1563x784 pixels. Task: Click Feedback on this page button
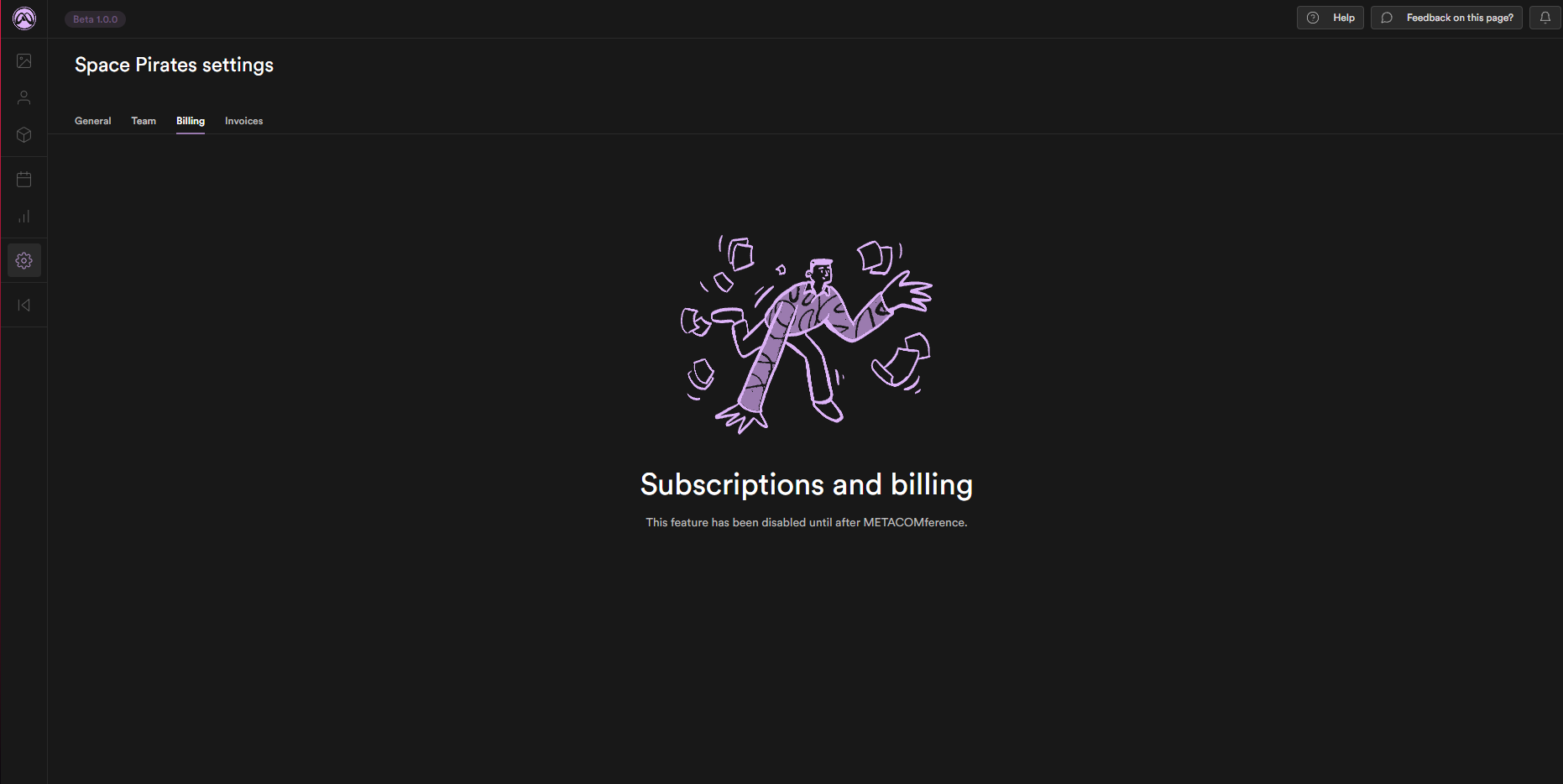click(1446, 18)
